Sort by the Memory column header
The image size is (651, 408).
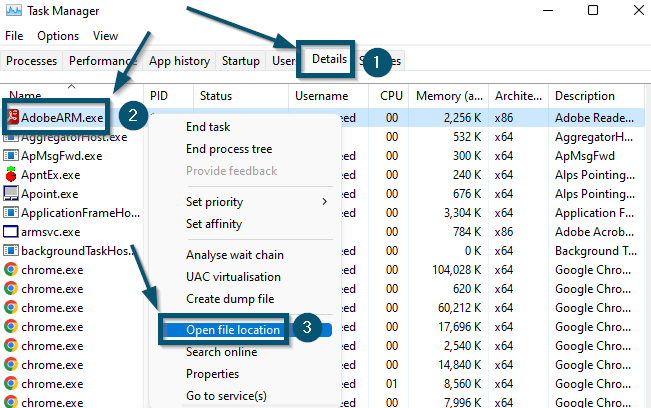click(449, 96)
